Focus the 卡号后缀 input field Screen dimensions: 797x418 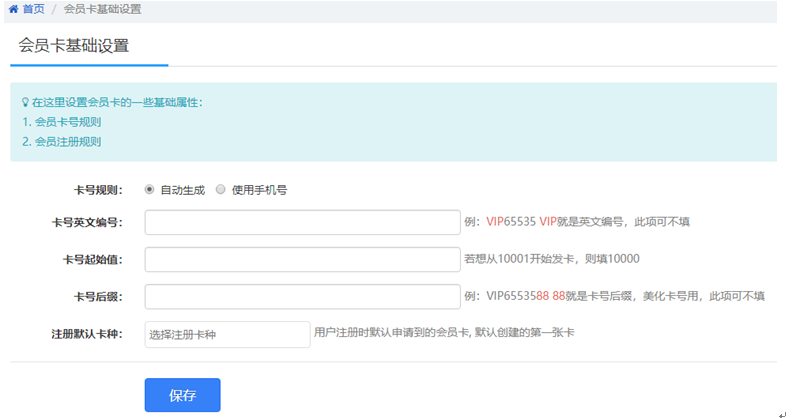302,296
